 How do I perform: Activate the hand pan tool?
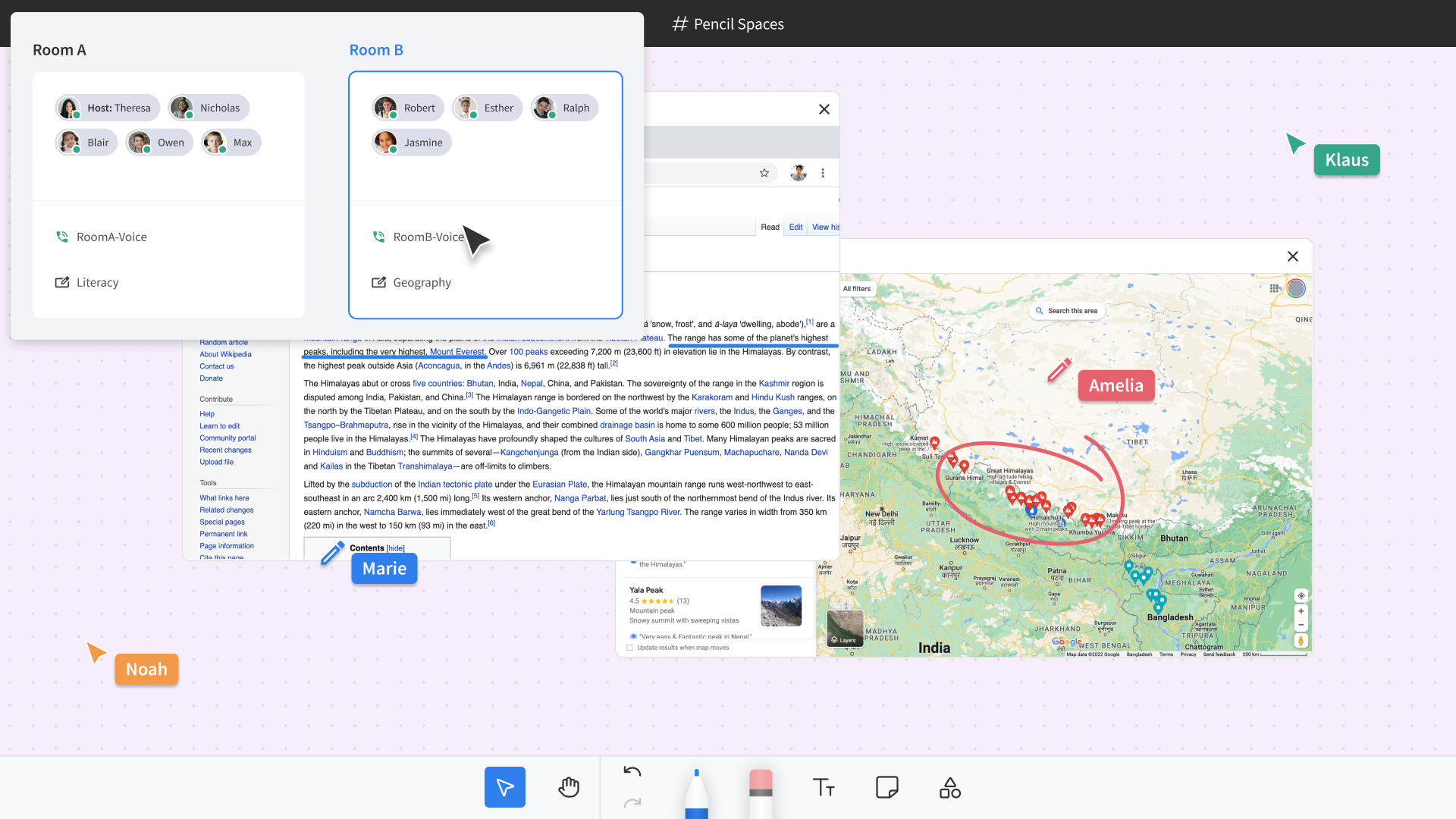click(x=569, y=787)
